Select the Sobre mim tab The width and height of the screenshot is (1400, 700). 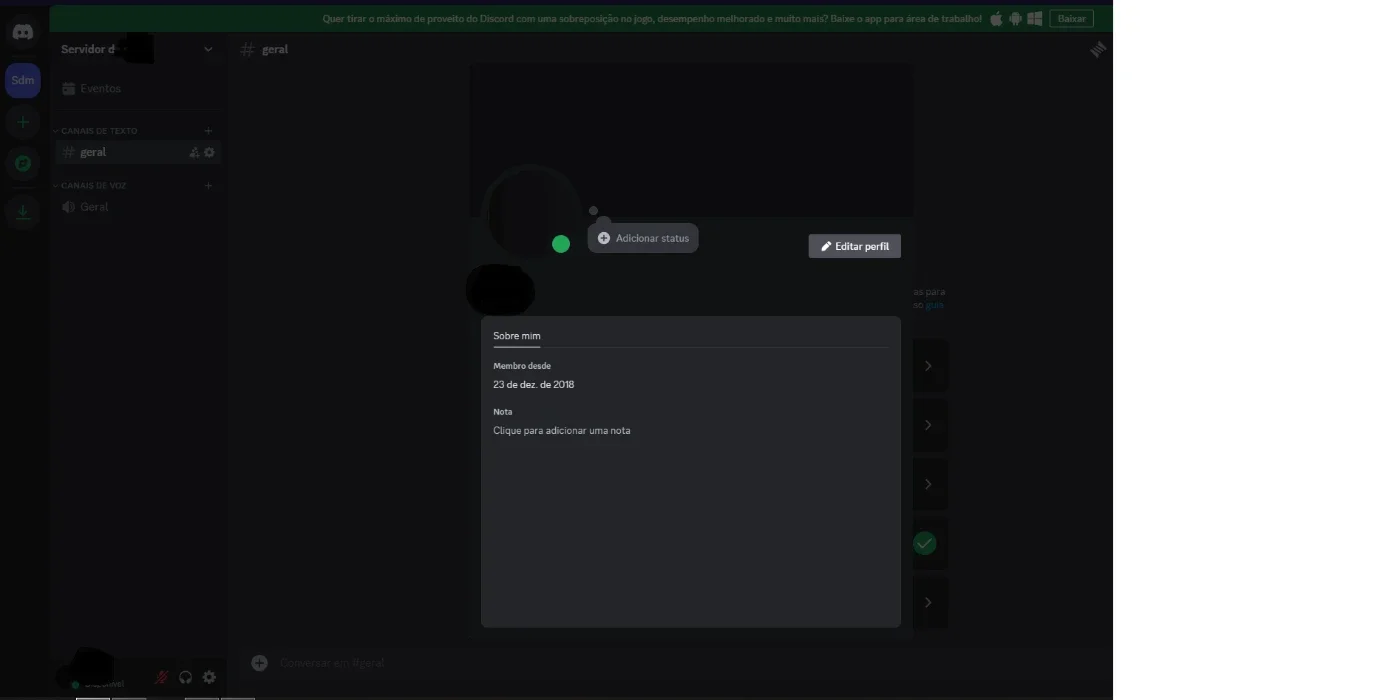(517, 336)
